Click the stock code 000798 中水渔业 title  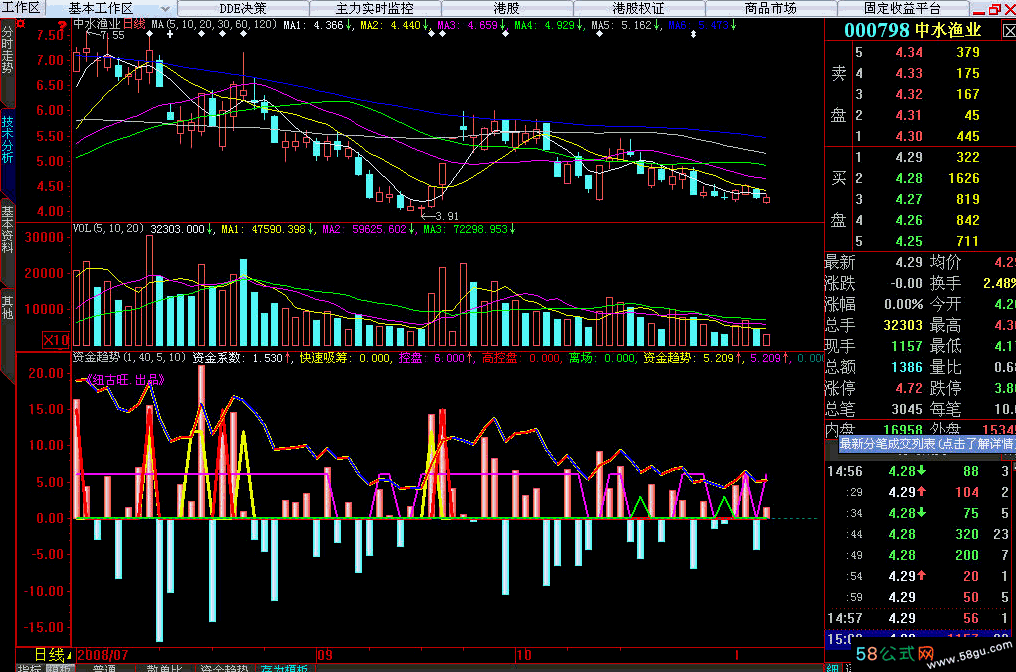[912, 30]
